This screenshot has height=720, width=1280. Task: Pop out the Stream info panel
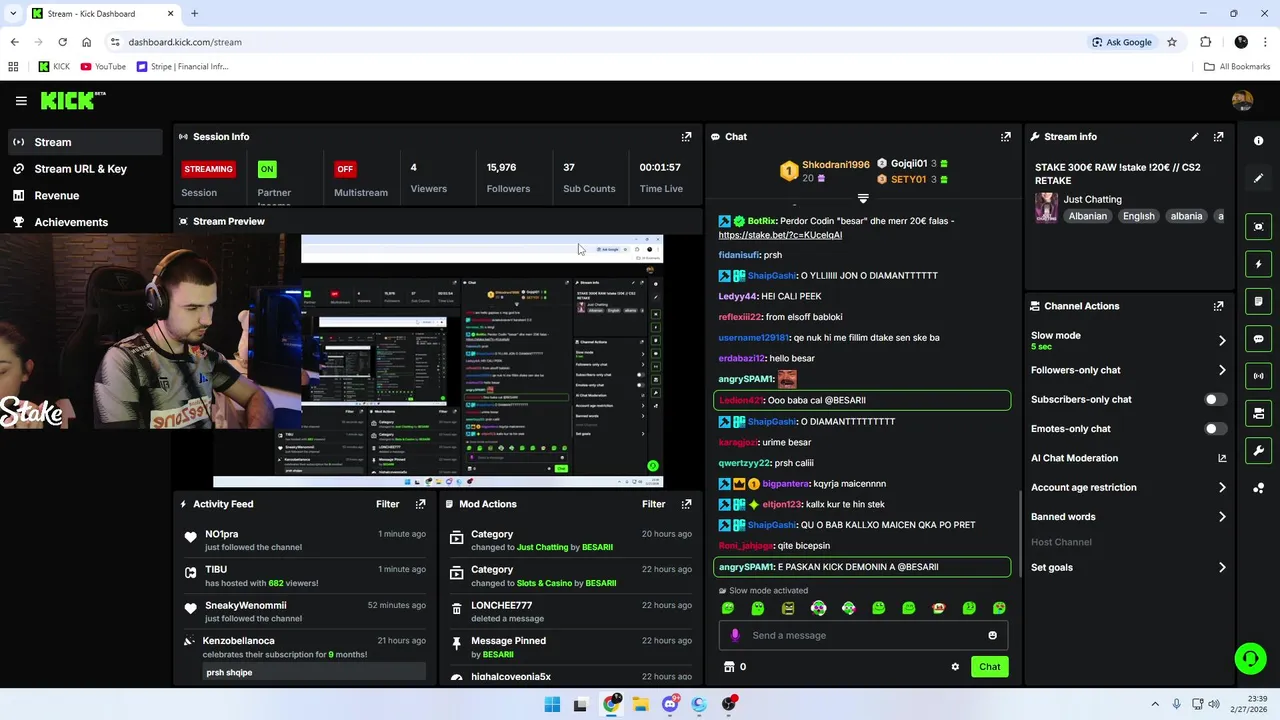click(x=1218, y=137)
